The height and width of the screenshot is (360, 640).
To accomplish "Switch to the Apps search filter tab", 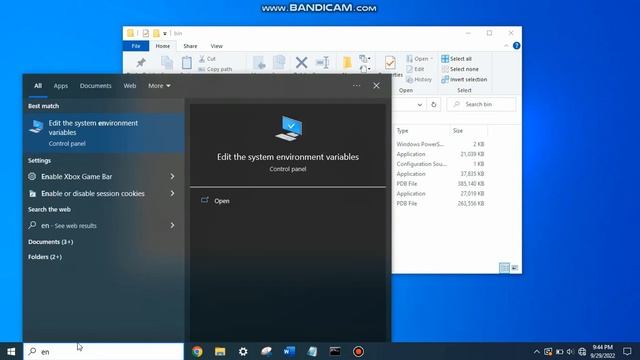I will pos(61,86).
